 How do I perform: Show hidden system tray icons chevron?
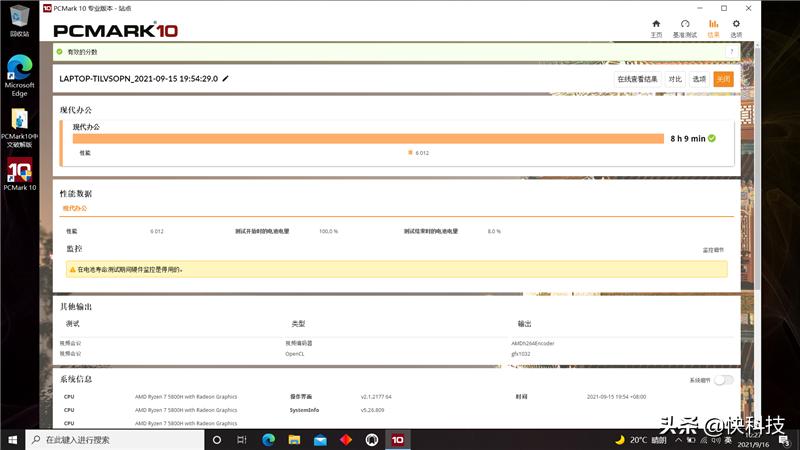(x=679, y=439)
